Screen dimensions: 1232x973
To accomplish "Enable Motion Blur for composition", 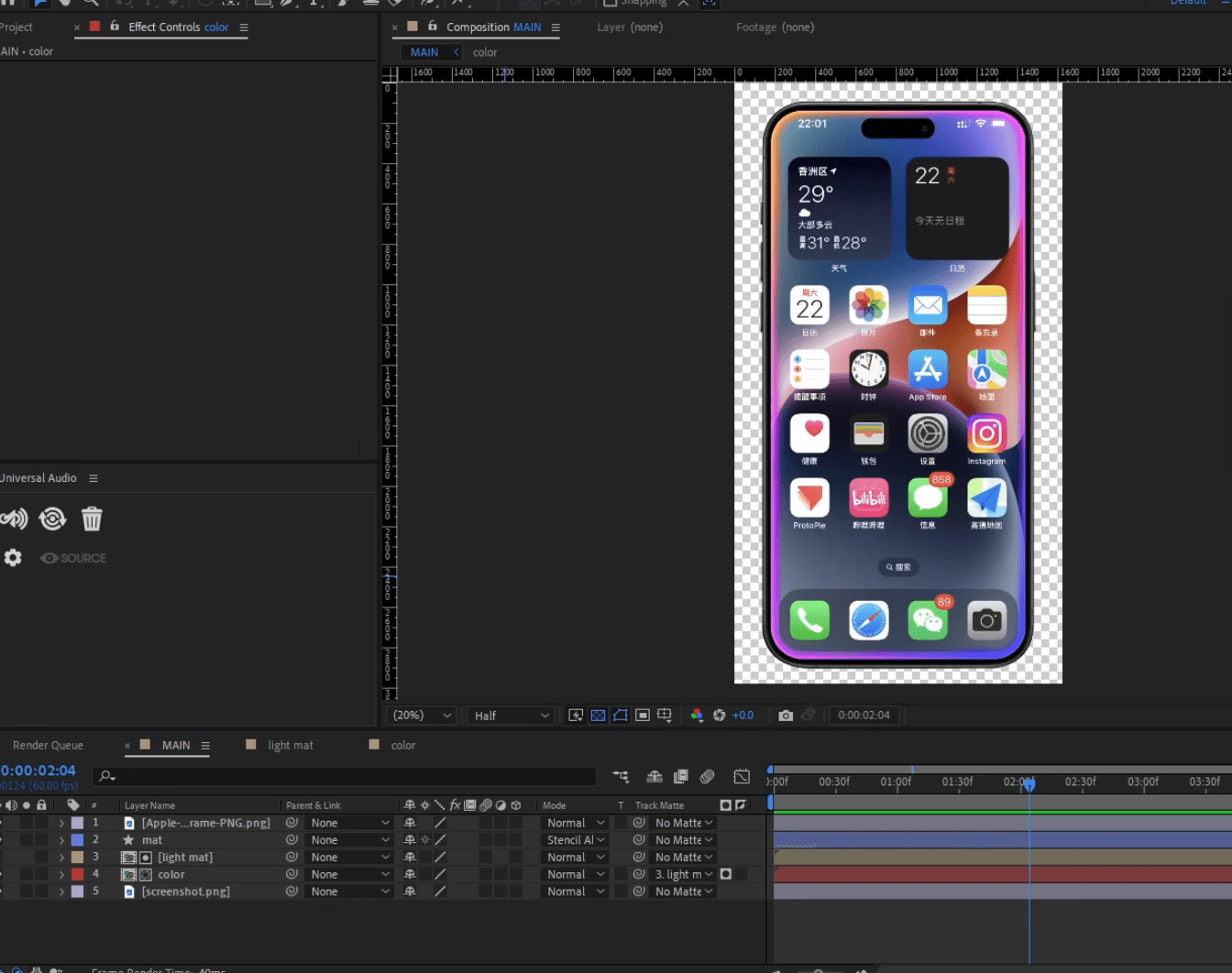I will (707, 777).
